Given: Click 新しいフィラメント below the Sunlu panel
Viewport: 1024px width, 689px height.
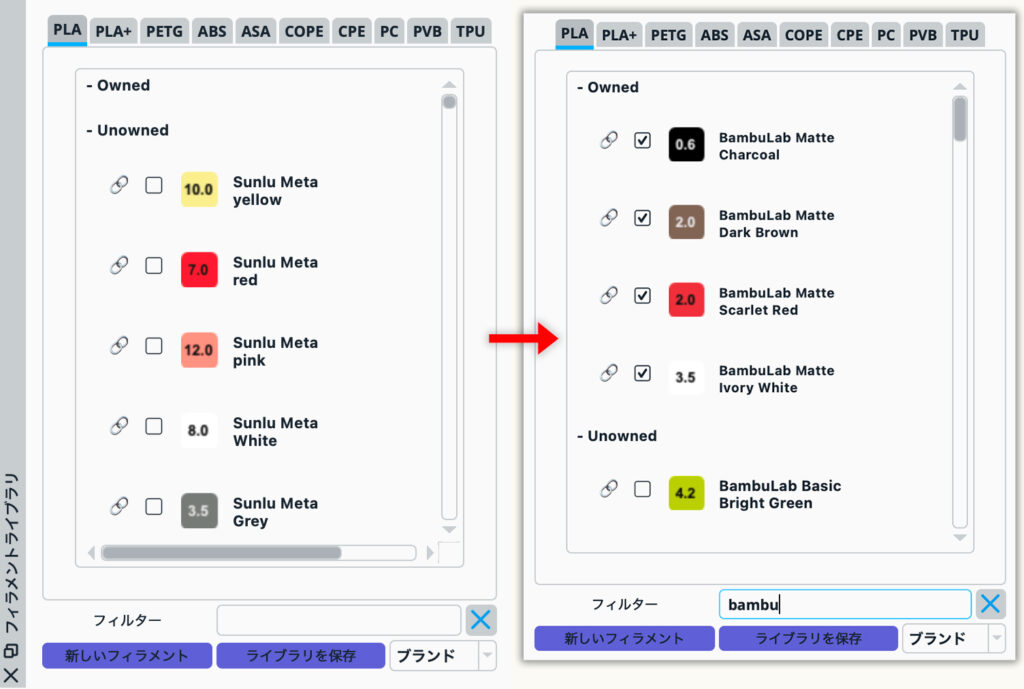Looking at the screenshot, I should (127, 656).
